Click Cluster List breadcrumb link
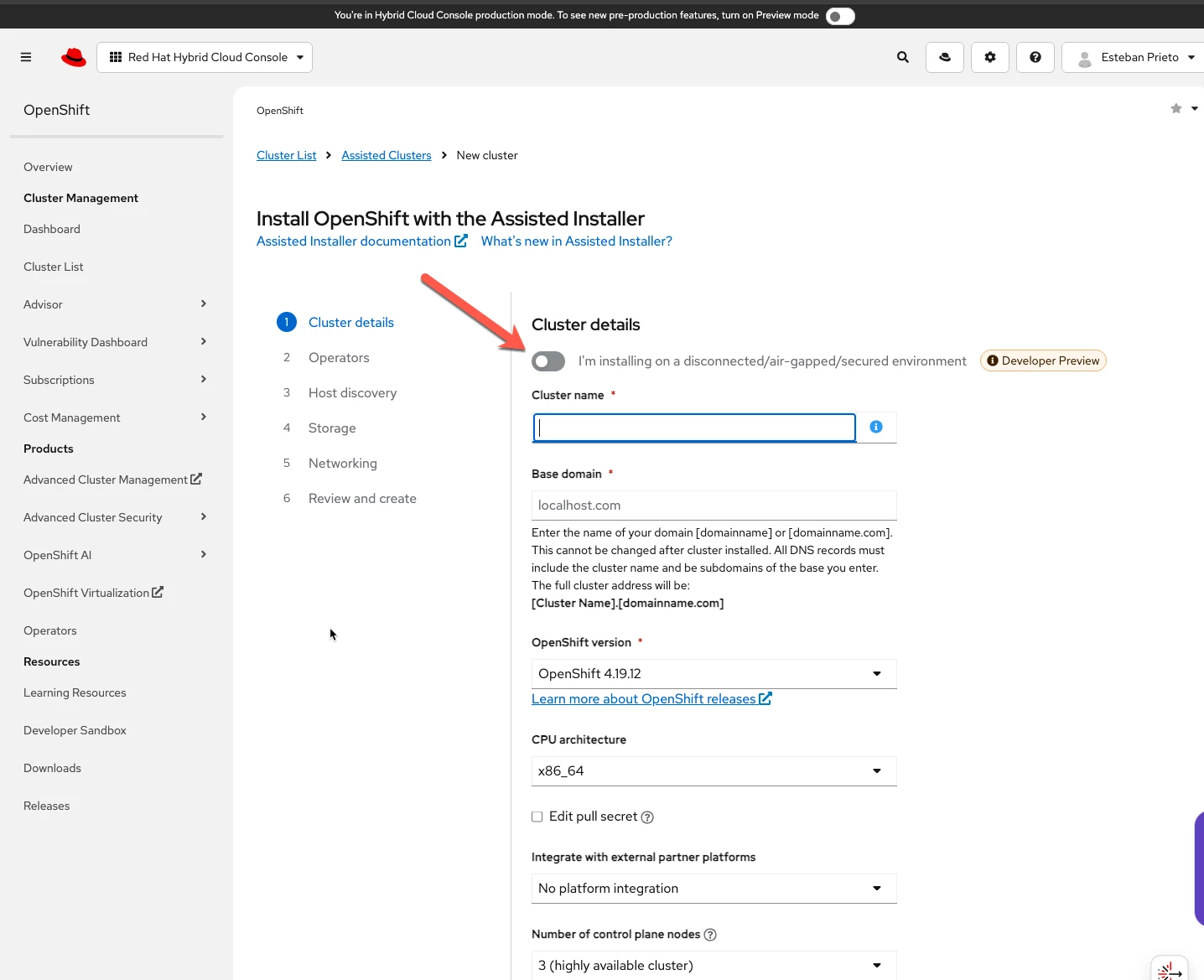The width and height of the screenshot is (1204, 980). (287, 155)
